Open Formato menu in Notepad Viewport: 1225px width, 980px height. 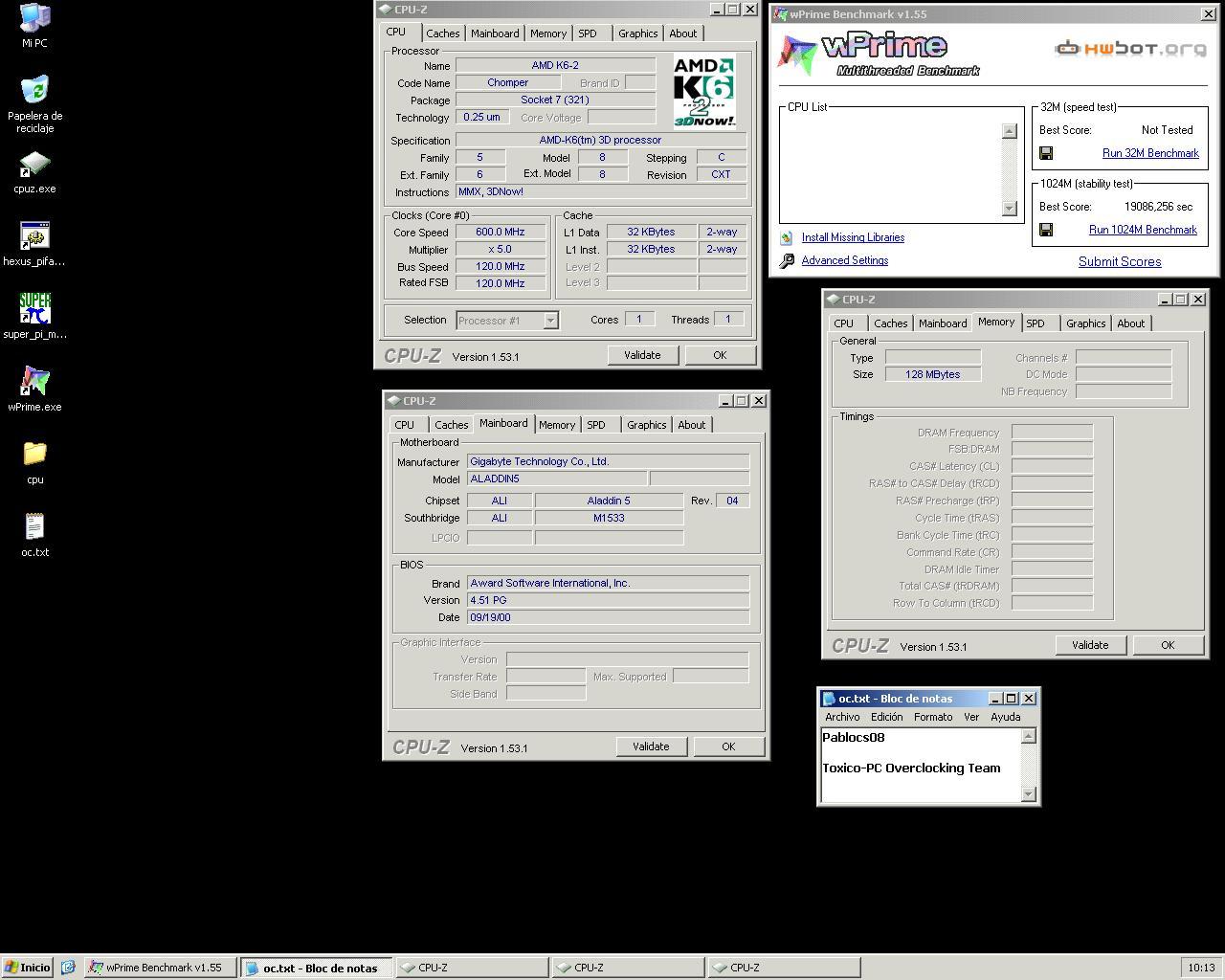click(x=933, y=717)
